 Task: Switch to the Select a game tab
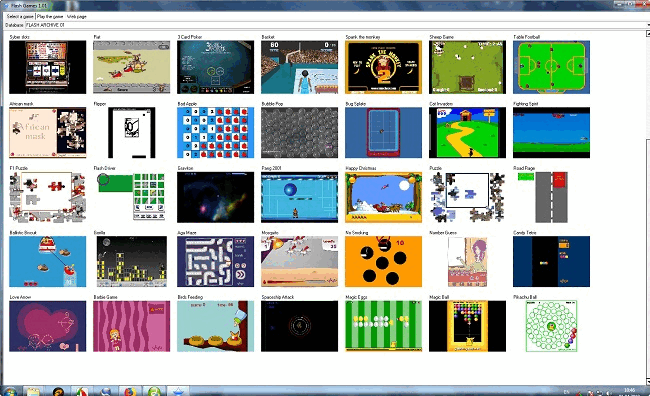click(20, 17)
